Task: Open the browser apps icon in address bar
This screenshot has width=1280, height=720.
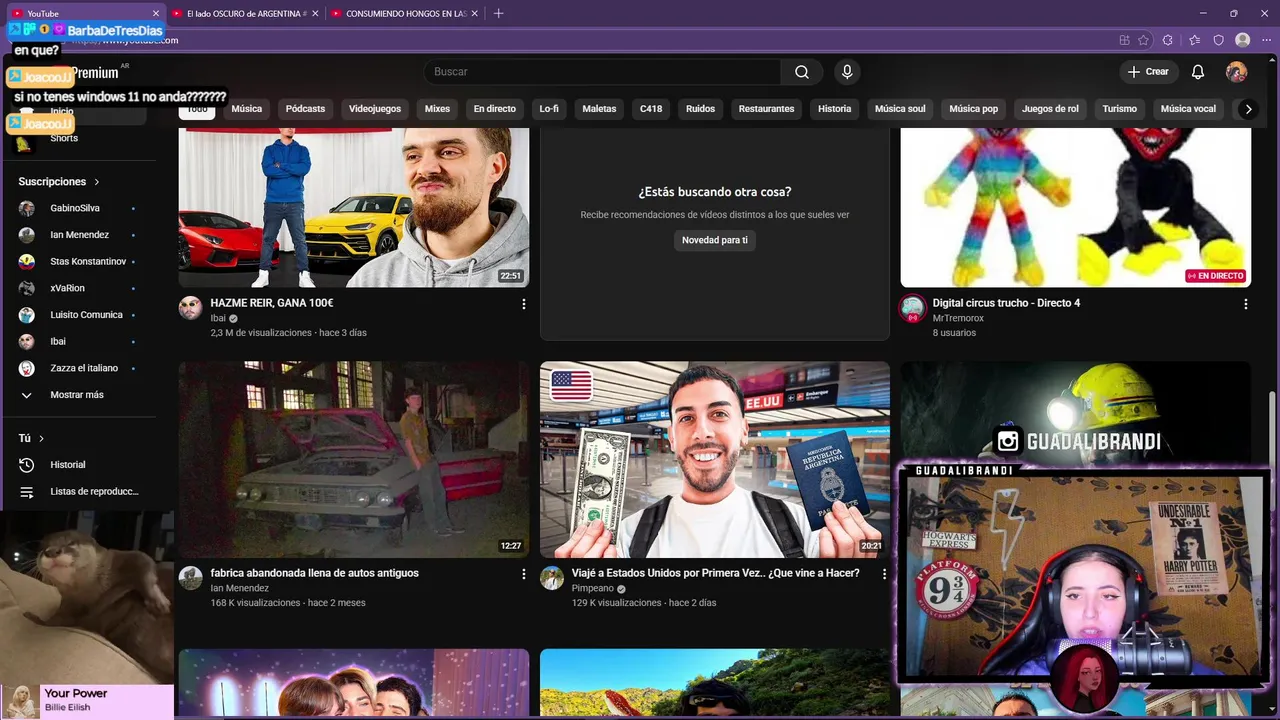Action: pyautogui.click(x=1124, y=40)
